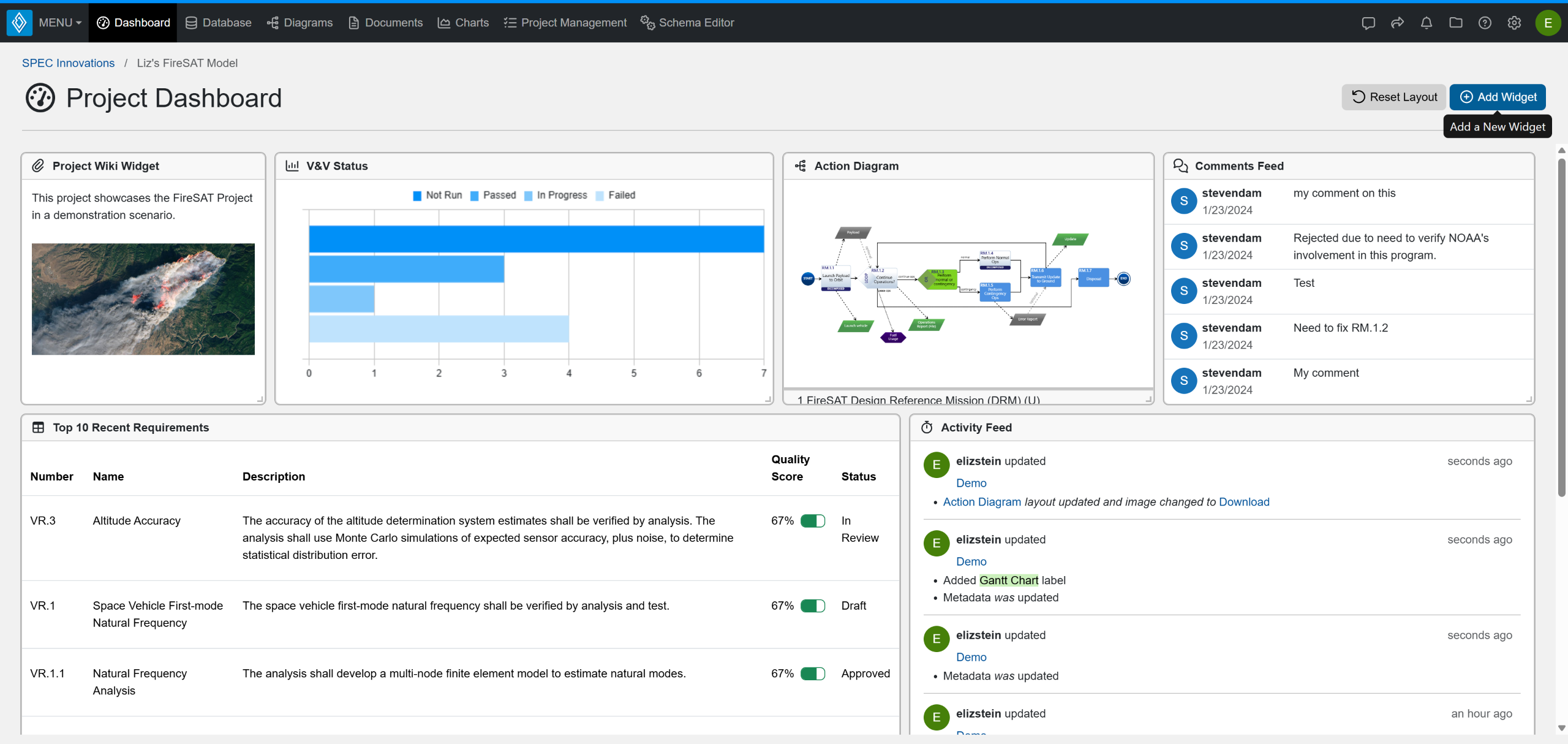Toggle quality score switch for VR.1.1
The image size is (1568, 744).
813,674
